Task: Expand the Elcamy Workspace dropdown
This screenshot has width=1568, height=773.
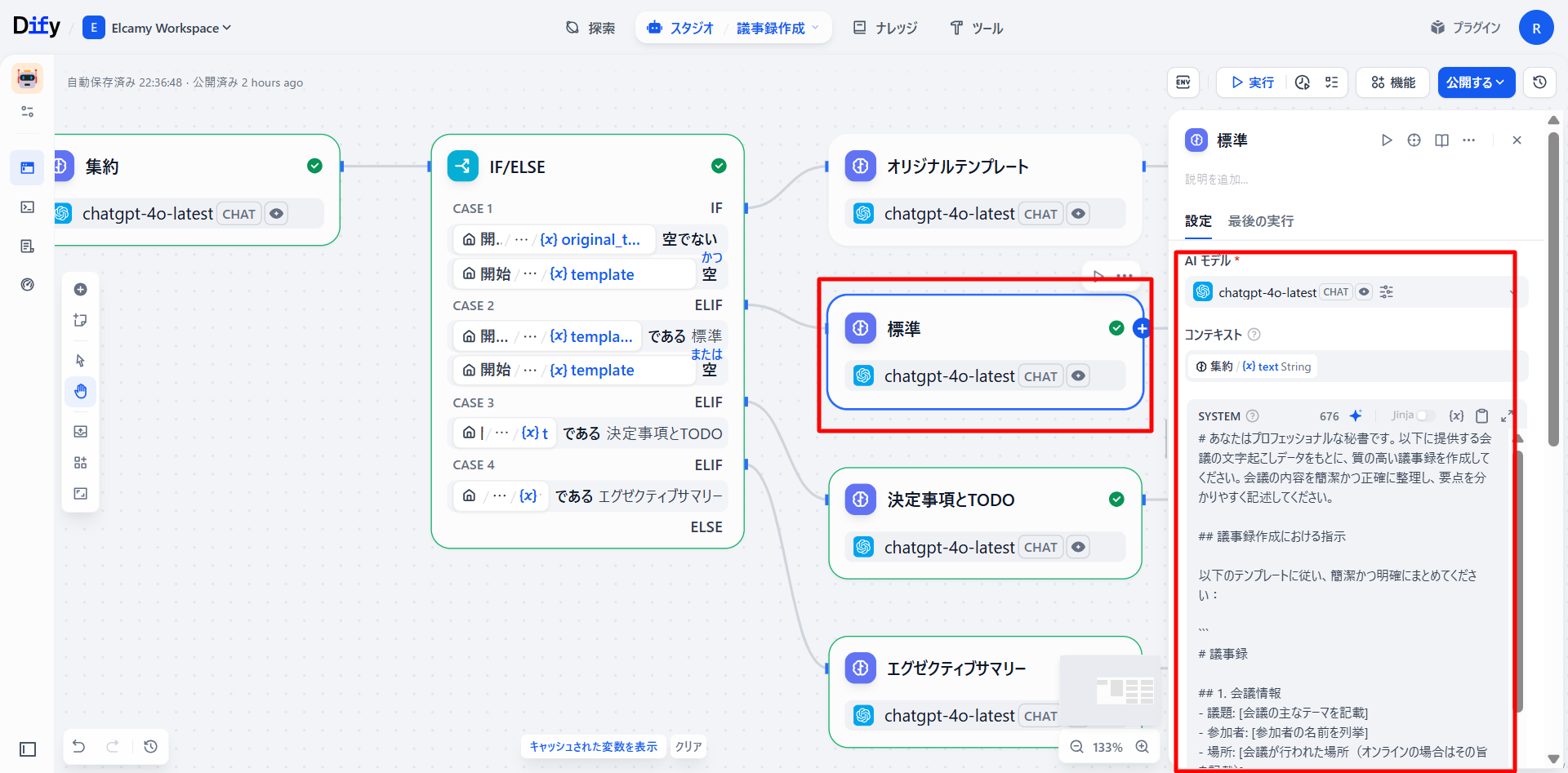Action: pos(227,27)
